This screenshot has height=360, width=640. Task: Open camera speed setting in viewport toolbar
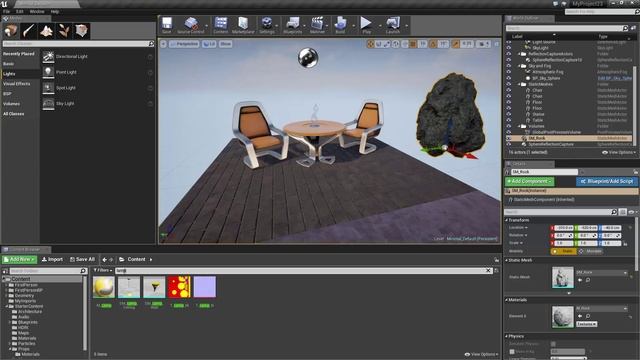[484, 44]
